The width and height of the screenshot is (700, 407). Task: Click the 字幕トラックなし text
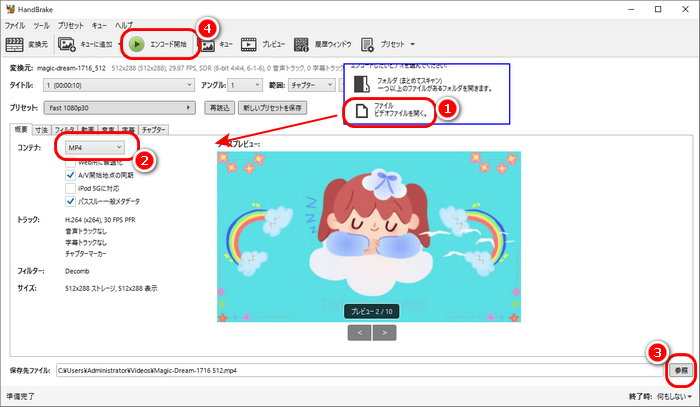[86, 243]
